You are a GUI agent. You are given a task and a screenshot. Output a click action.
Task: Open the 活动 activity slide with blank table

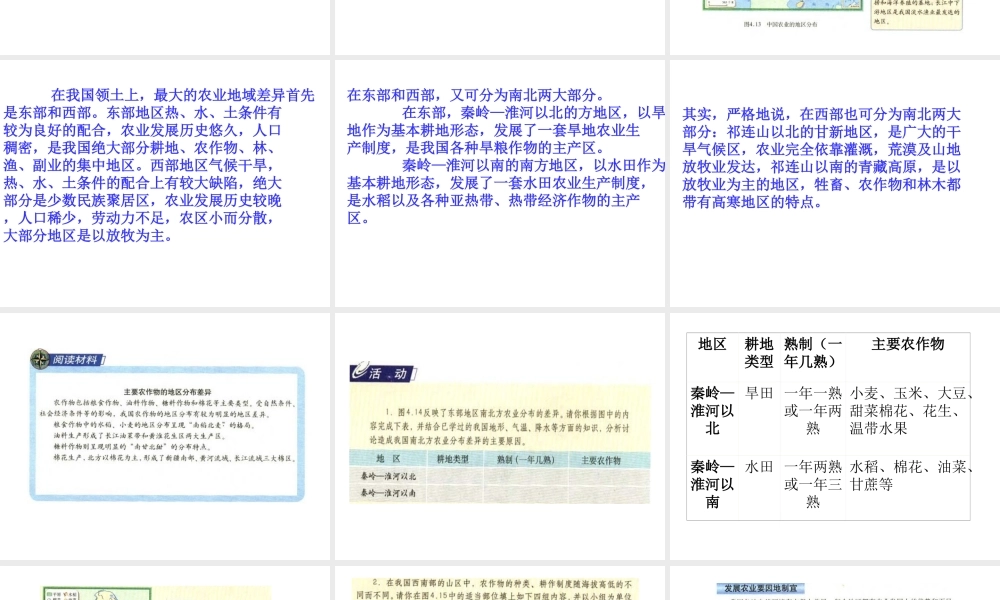pyautogui.click(x=500, y=436)
